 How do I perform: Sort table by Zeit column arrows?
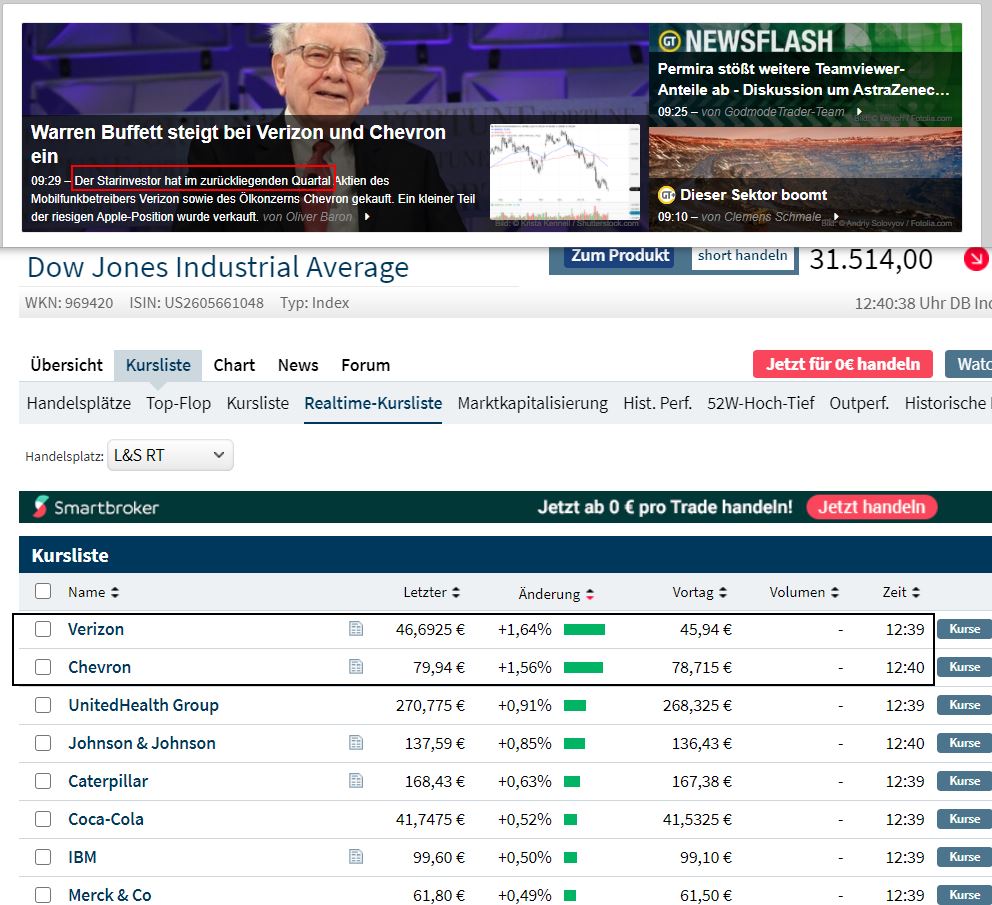pyautogui.click(x=915, y=592)
